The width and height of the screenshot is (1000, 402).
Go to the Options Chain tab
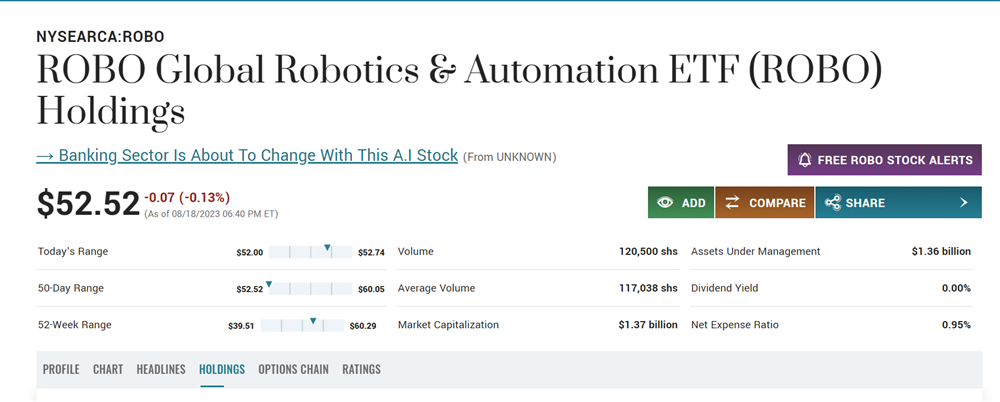tap(293, 369)
